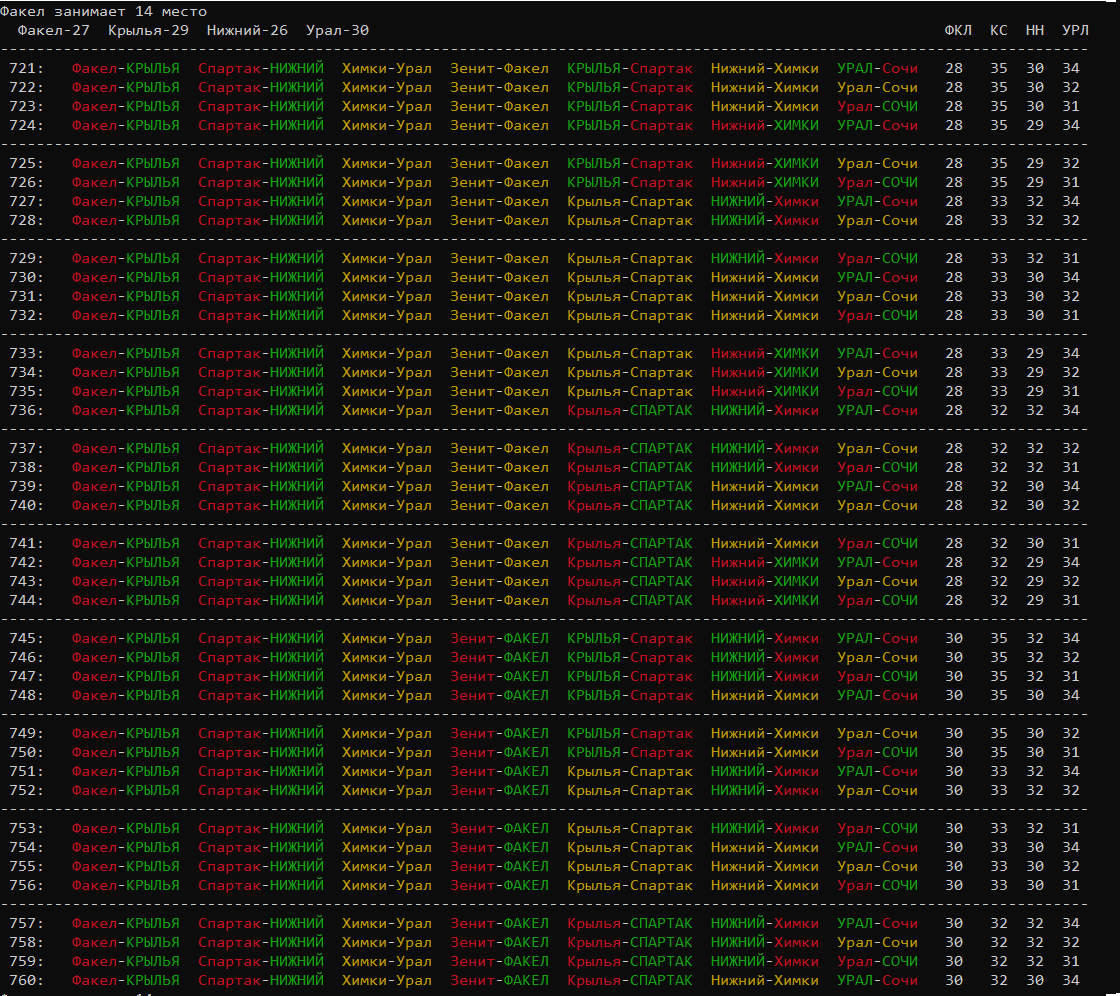1120x996 pixels.
Task: Click "Крылья-Спартак" in row 752
Action: (x=630, y=791)
